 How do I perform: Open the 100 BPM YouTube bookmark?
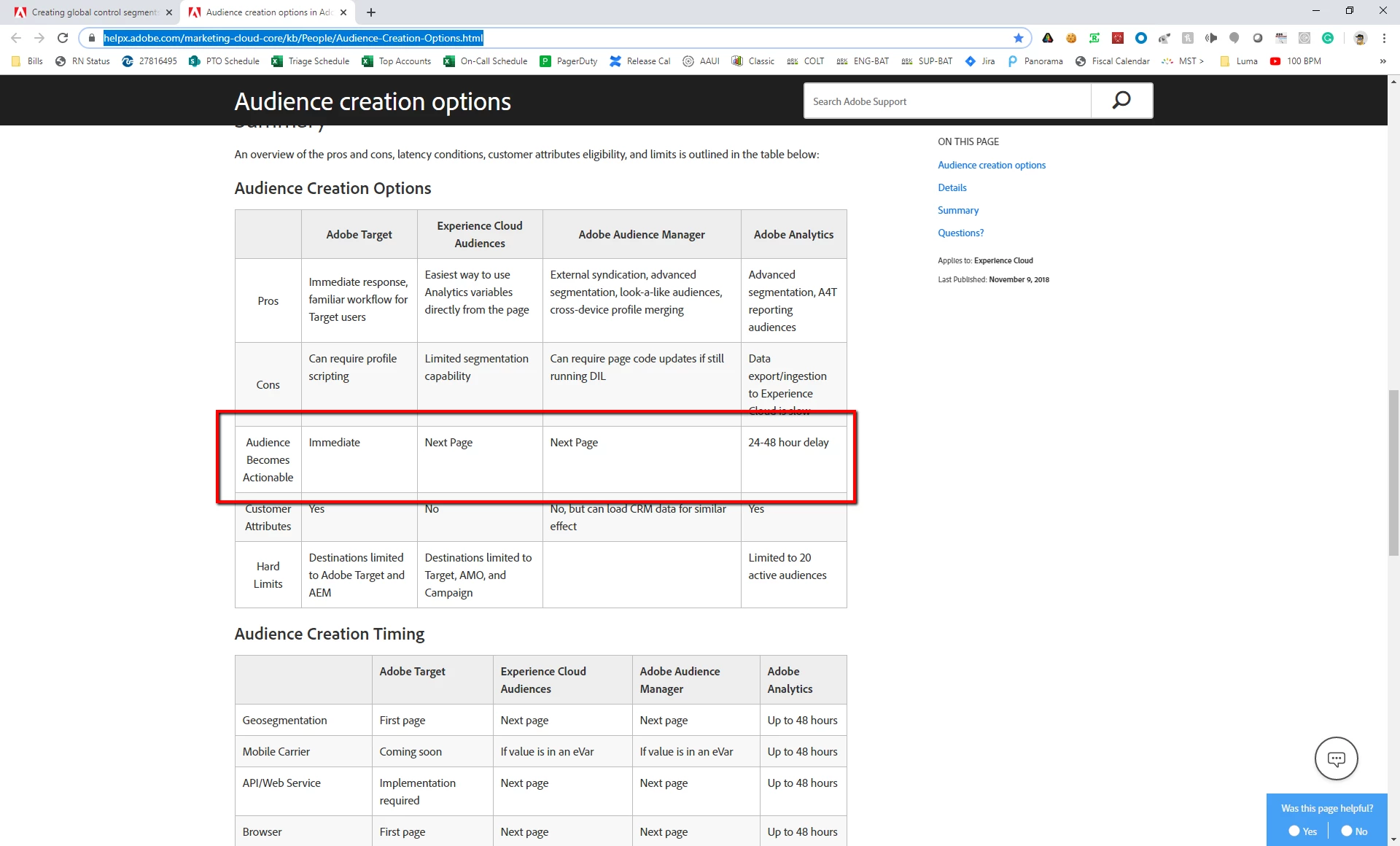[1295, 61]
